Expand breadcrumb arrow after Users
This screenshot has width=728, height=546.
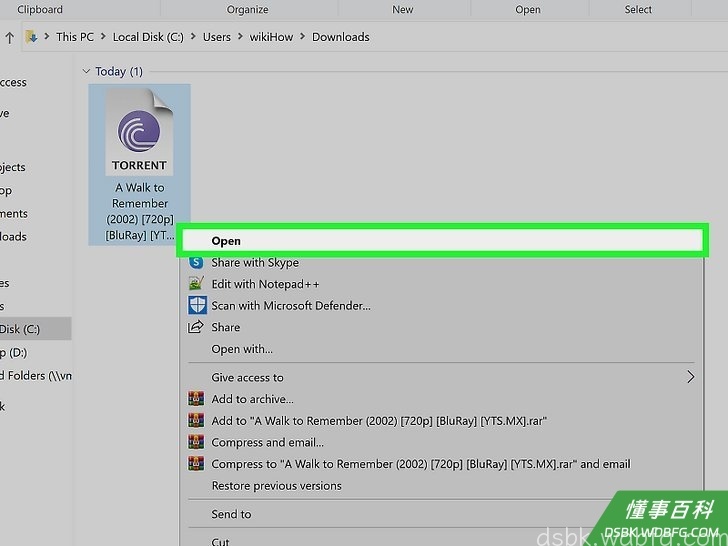(240, 36)
